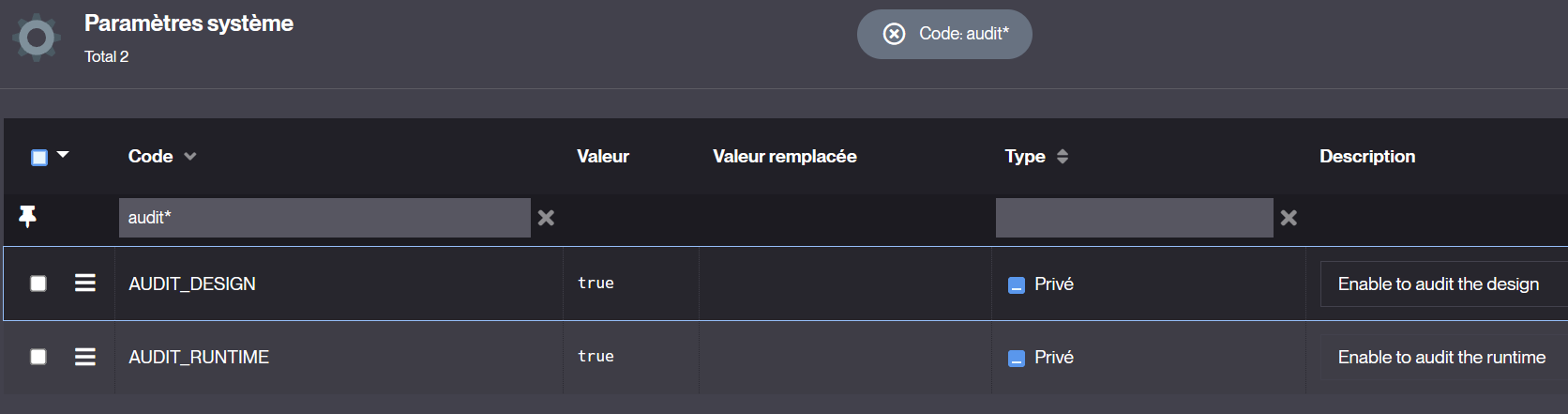Open the AUDIT_RUNTIME code link
This screenshot has height=414, width=1568.
pyautogui.click(x=199, y=357)
